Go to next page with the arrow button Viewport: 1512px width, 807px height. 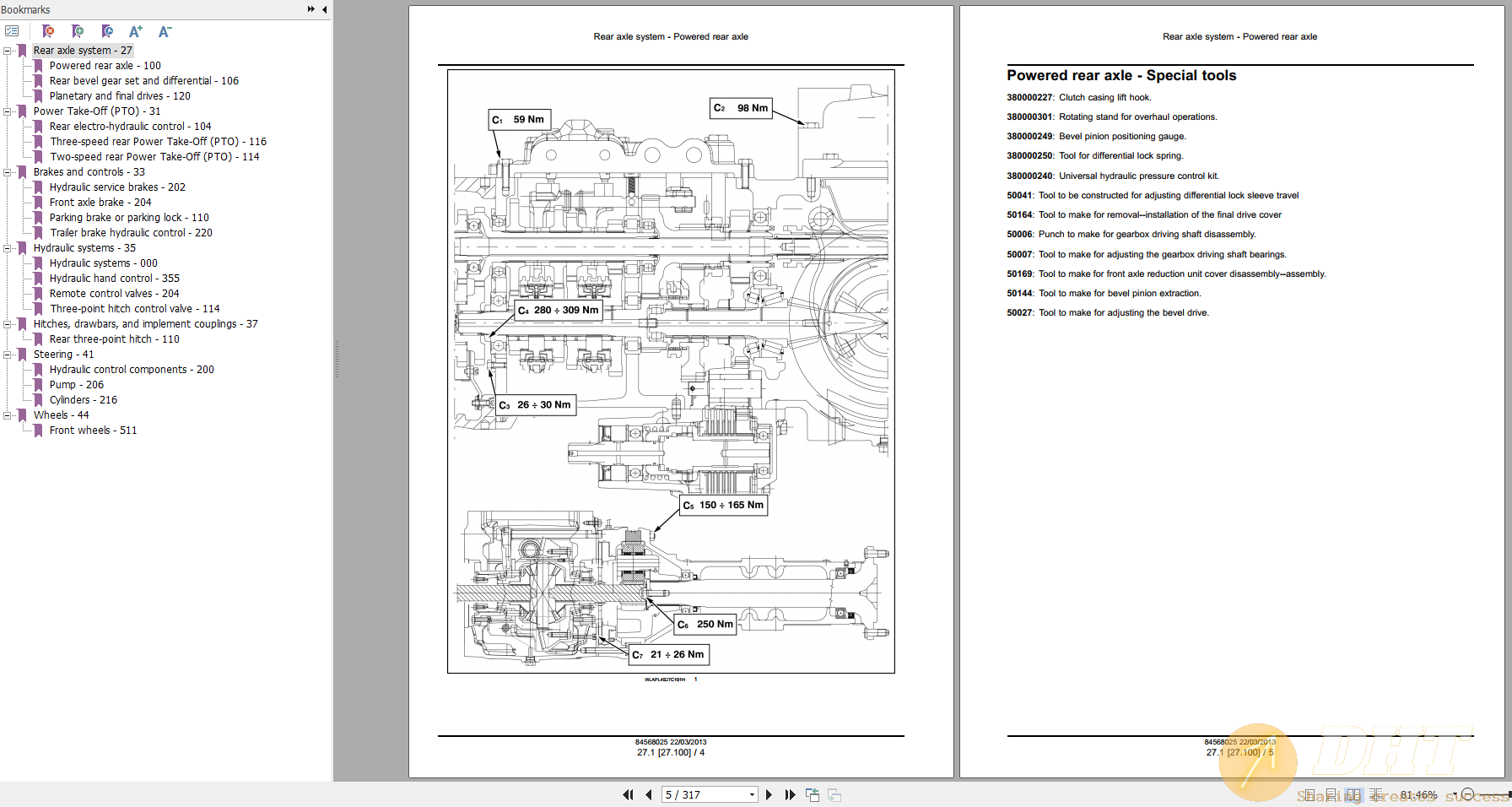click(769, 794)
